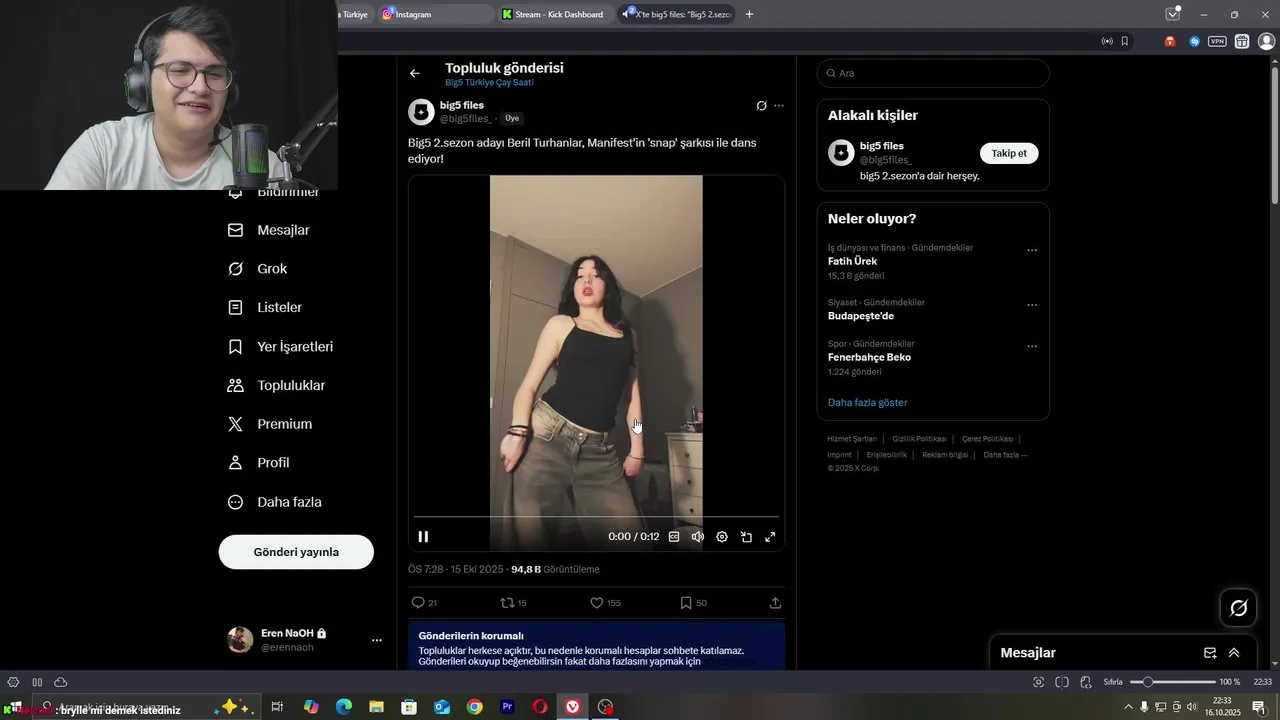The width and height of the screenshot is (1280, 720).
Task: Open more options for Budapeşte'de trend
Action: [1032, 305]
